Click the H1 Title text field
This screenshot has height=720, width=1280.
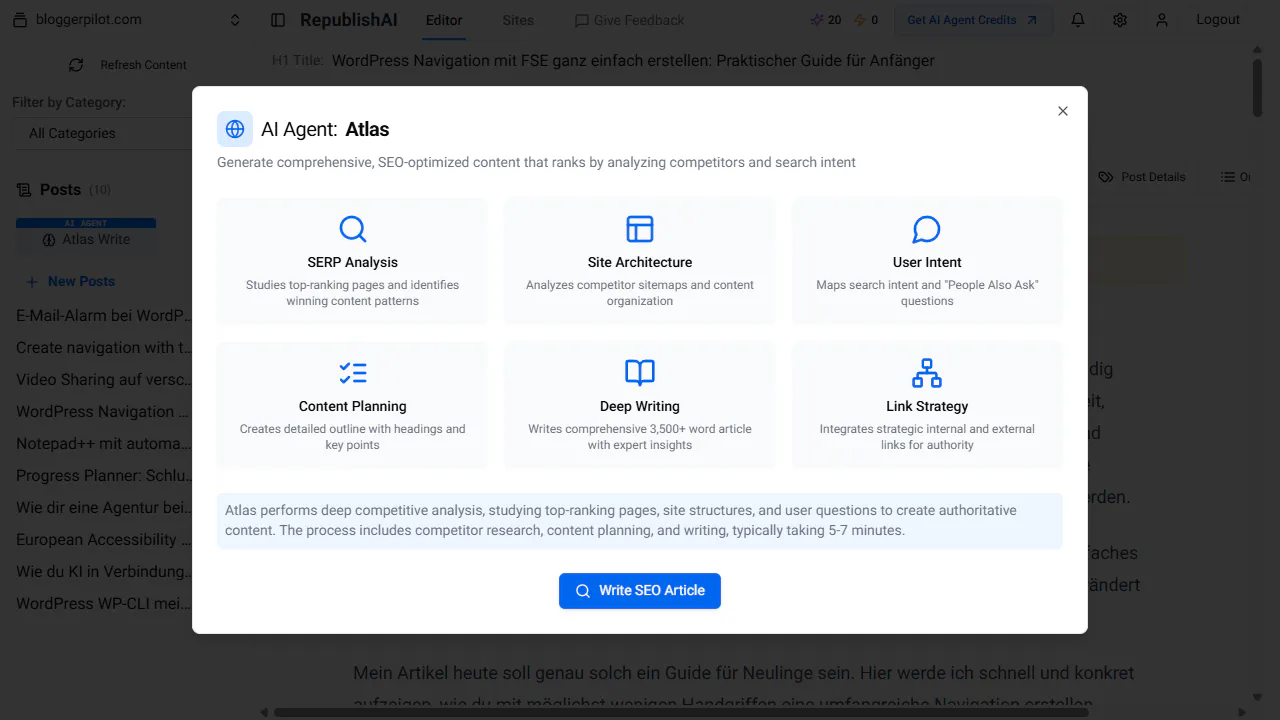click(x=633, y=61)
